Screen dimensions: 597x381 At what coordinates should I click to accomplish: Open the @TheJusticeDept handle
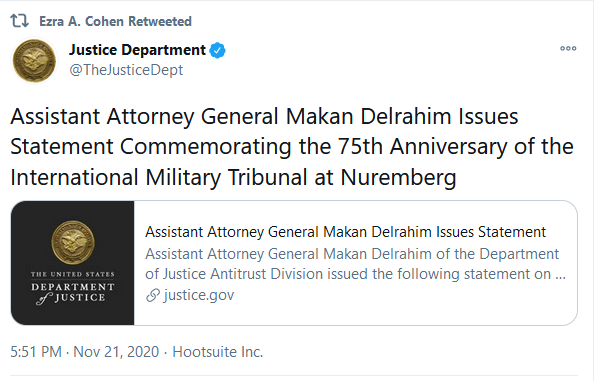[126, 70]
